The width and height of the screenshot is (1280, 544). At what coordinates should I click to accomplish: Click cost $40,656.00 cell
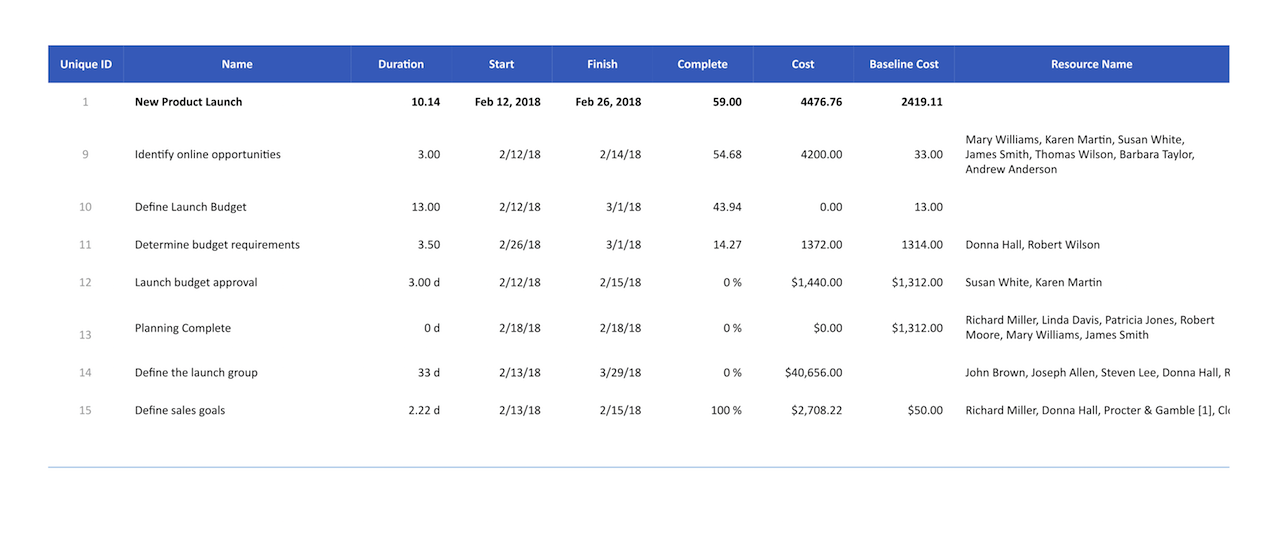point(814,373)
